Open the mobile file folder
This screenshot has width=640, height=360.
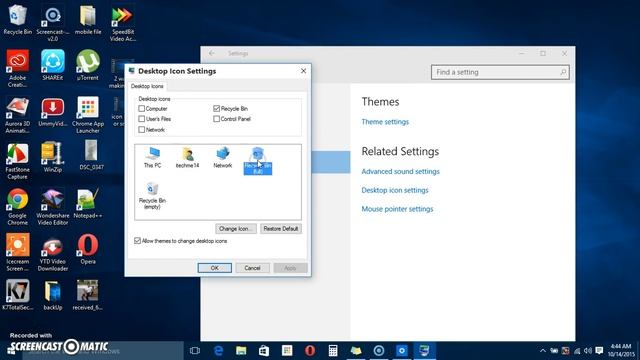(x=88, y=20)
